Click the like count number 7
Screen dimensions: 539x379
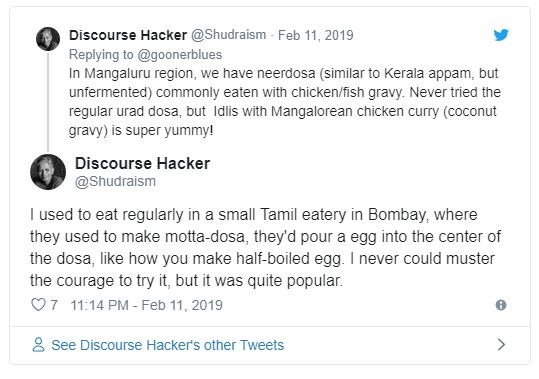pyautogui.click(x=54, y=305)
